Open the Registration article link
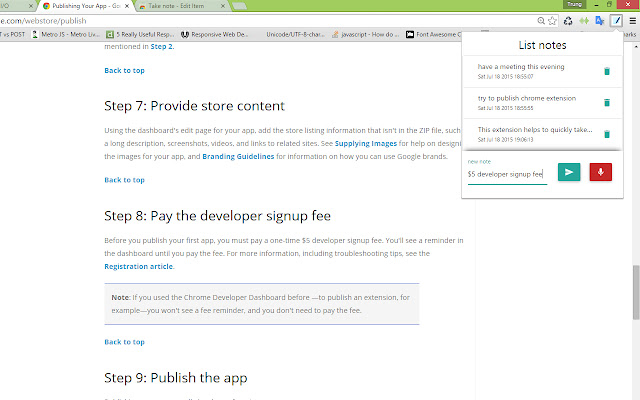 pos(139,267)
